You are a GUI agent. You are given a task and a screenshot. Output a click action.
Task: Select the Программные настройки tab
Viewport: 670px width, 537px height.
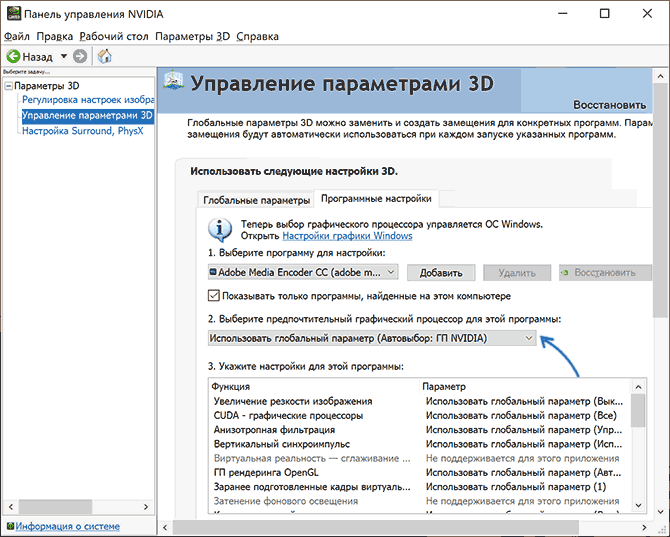[376, 199]
